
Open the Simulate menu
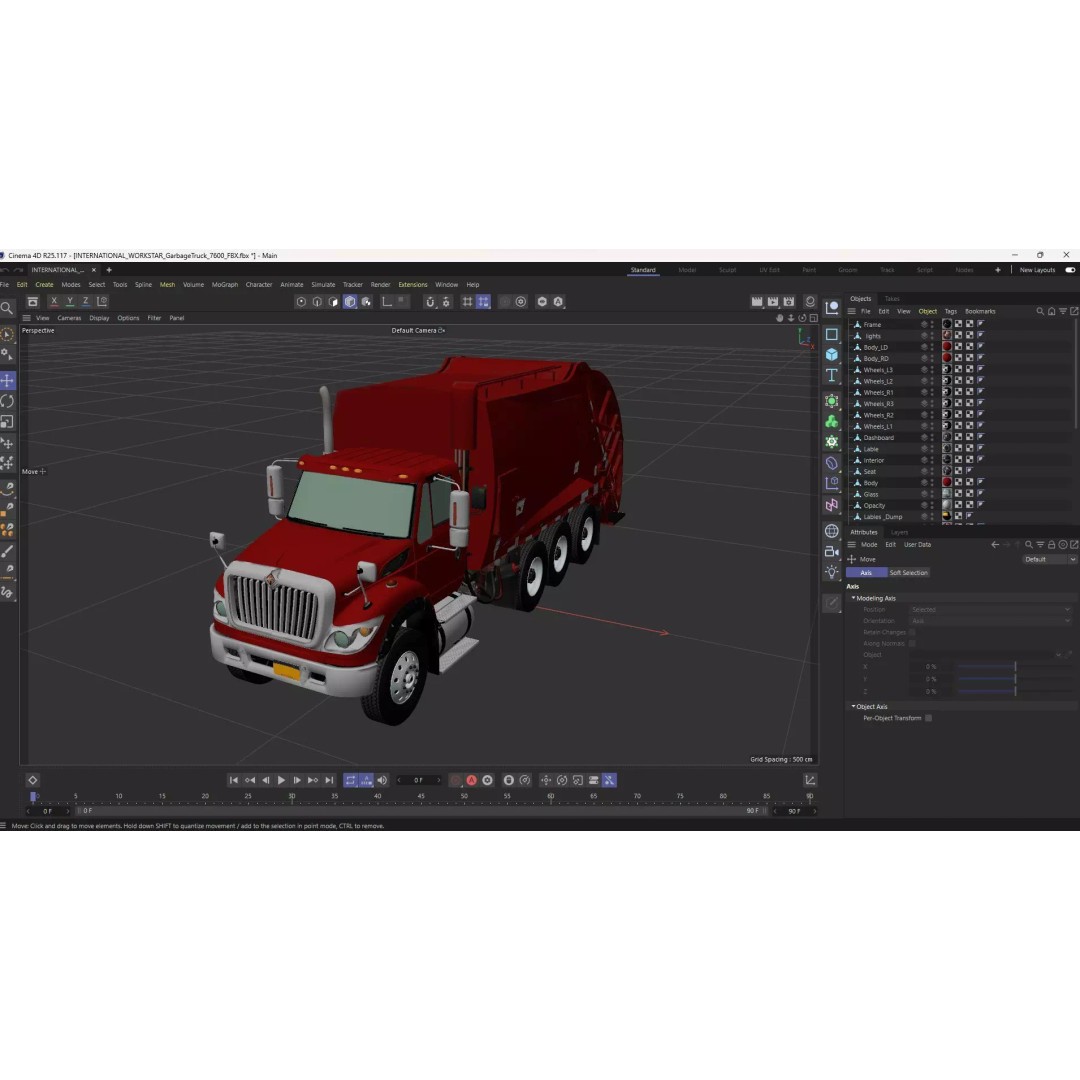(x=323, y=284)
